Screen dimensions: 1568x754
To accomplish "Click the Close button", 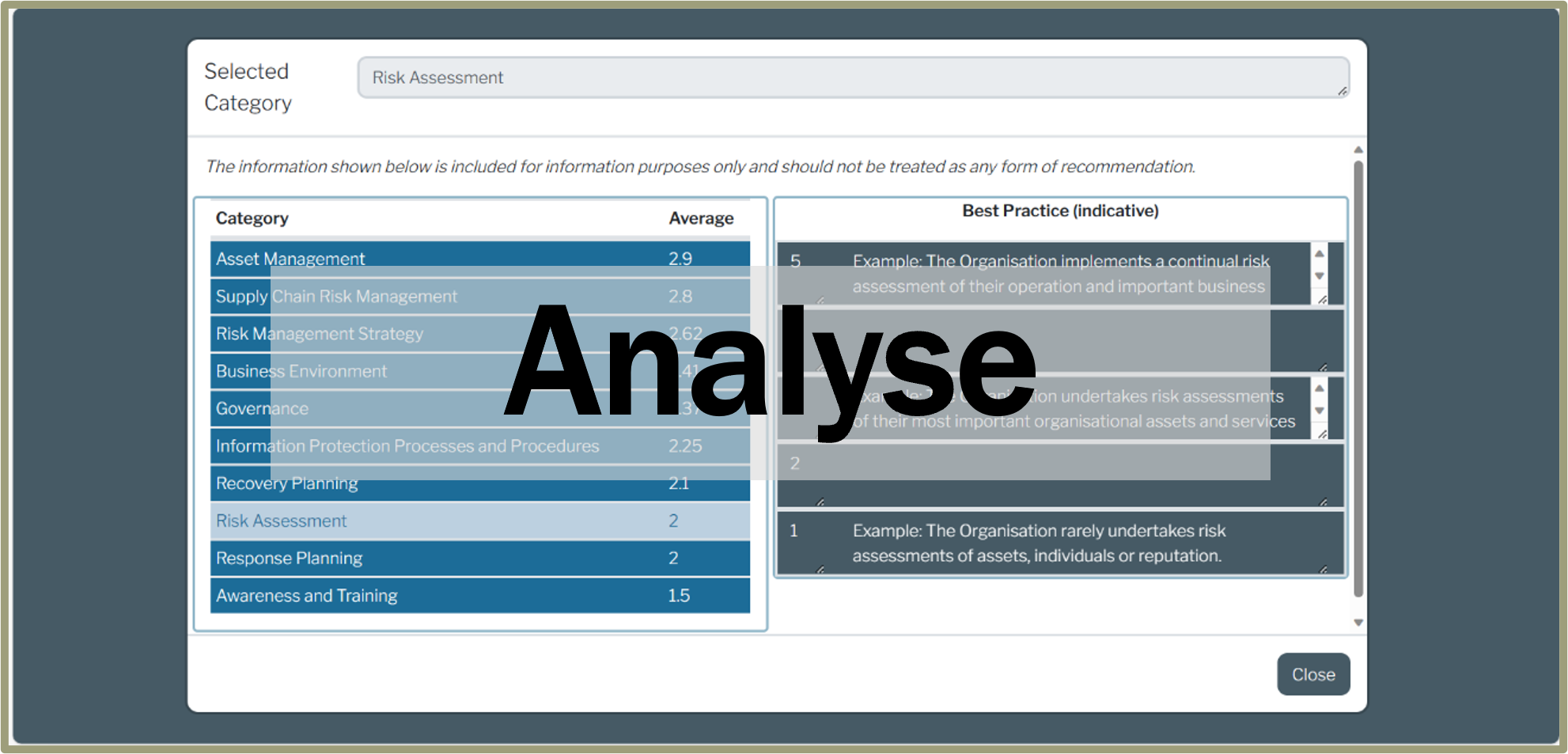I will coord(1314,674).
